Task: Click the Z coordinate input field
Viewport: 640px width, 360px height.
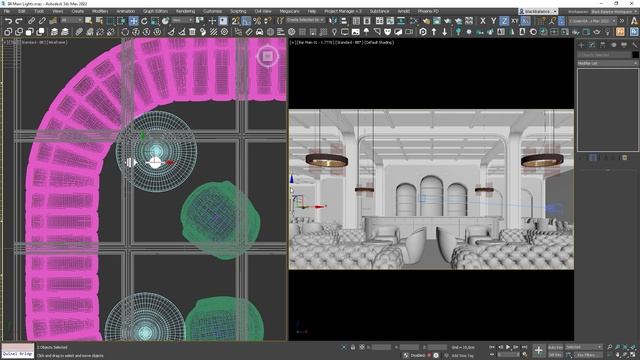Action: click(x=437, y=347)
